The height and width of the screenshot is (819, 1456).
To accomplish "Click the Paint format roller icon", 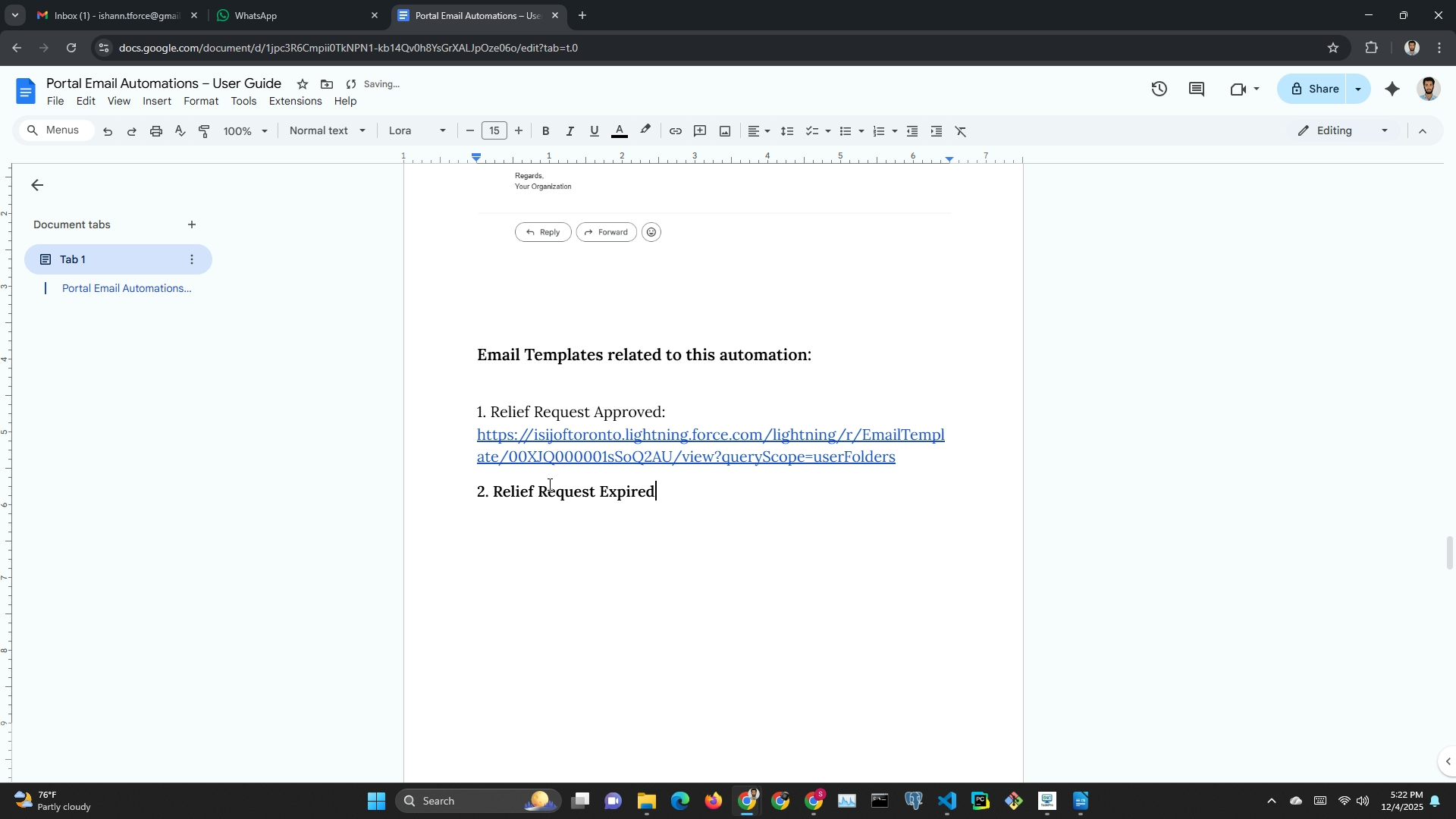I will (x=204, y=131).
